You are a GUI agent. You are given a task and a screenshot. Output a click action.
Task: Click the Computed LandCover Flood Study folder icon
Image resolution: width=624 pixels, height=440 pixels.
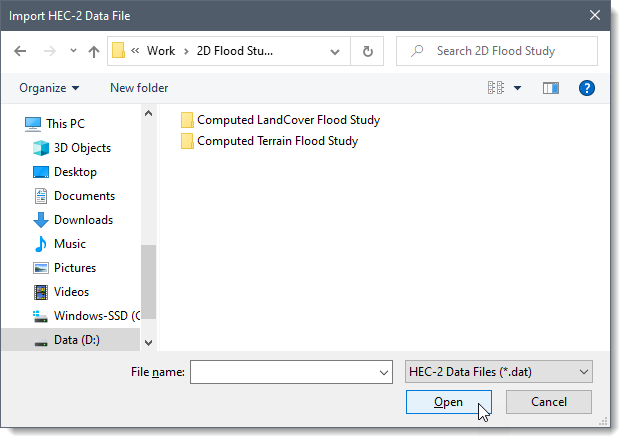[187, 120]
